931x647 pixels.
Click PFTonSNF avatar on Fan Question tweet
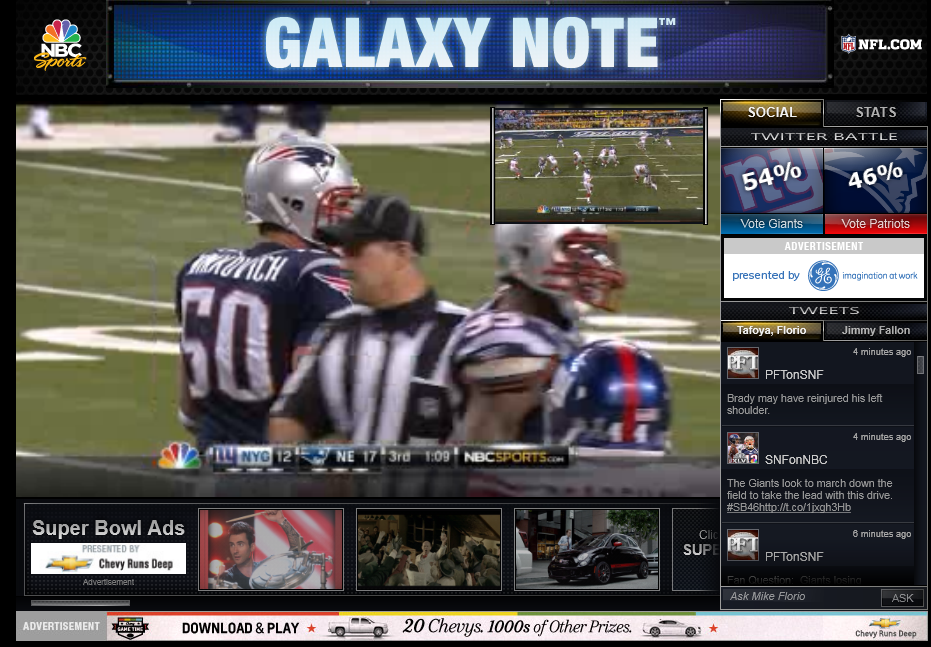pos(743,545)
